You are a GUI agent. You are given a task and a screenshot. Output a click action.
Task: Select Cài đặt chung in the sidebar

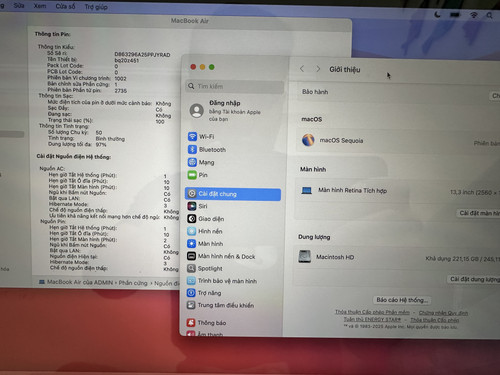tap(233, 194)
